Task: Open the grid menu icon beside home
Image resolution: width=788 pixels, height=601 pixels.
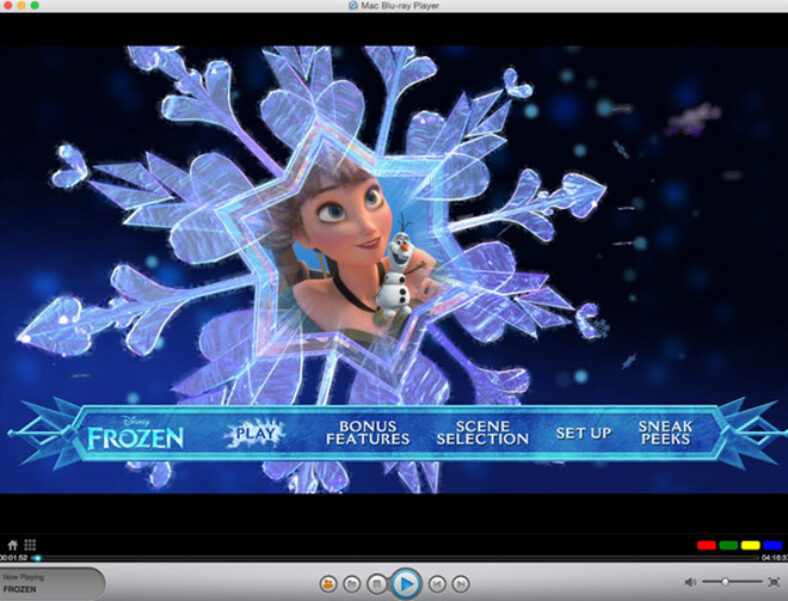Action: pos(30,545)
